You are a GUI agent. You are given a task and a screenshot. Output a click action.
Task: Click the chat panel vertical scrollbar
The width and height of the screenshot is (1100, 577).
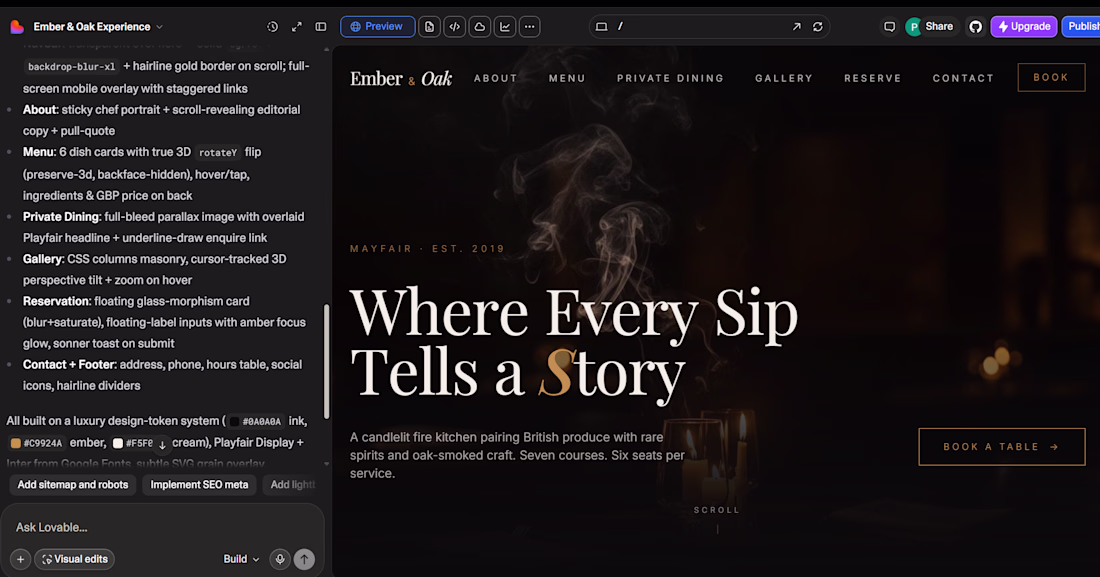326,362
